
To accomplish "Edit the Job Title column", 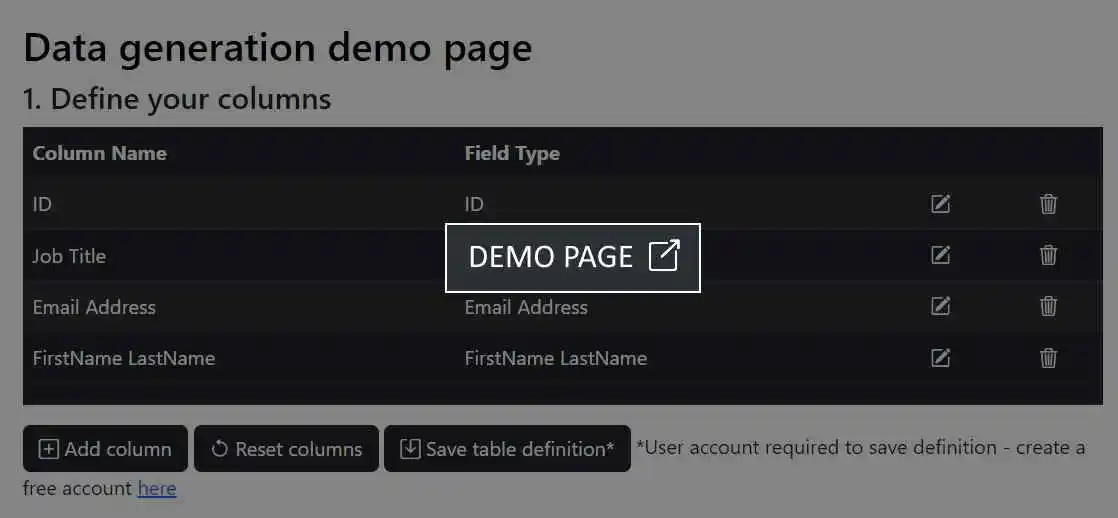I will 940,255.
